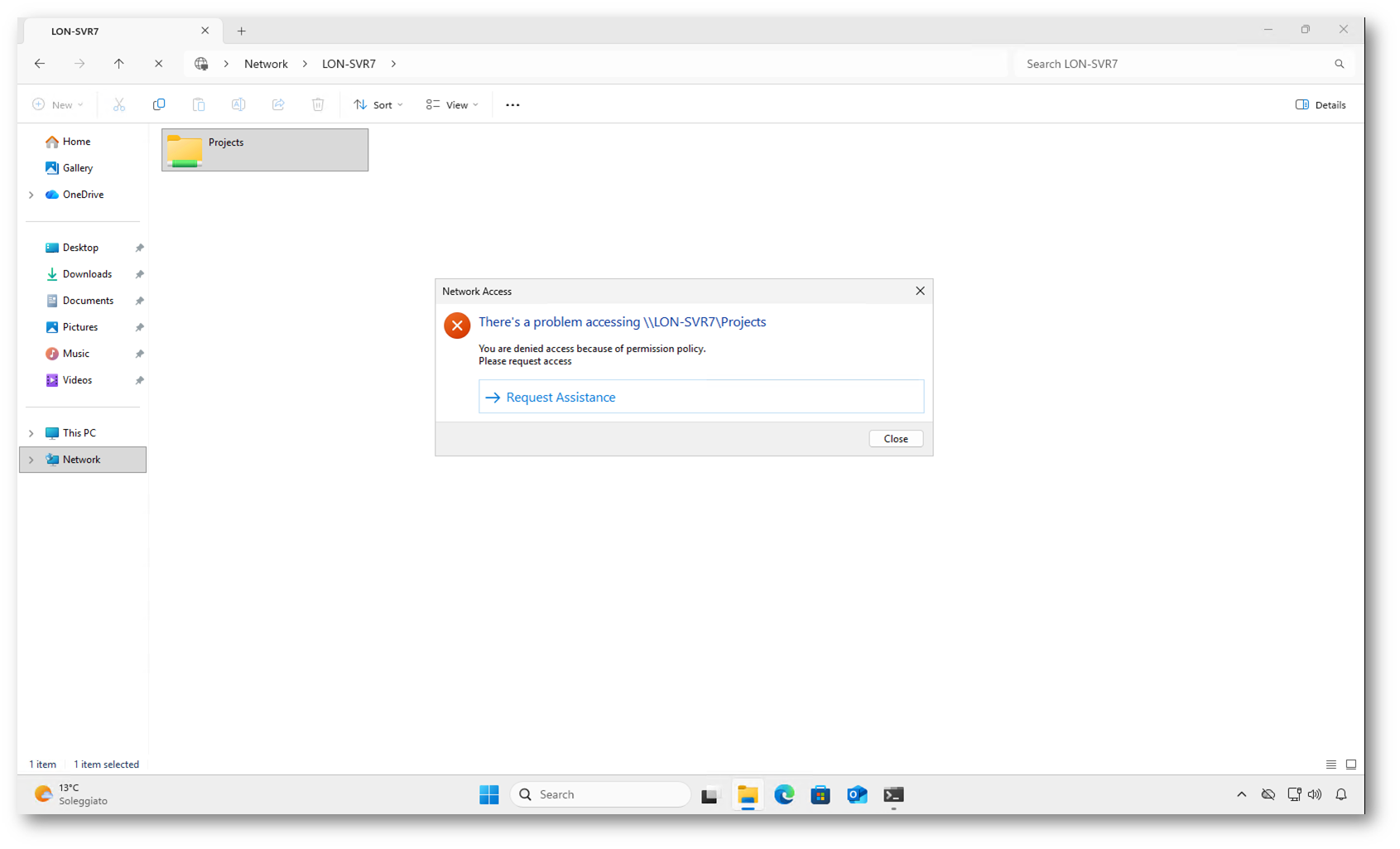Launch Outlook from the taskbar
1400x849 pixels.
click(857, 795)
